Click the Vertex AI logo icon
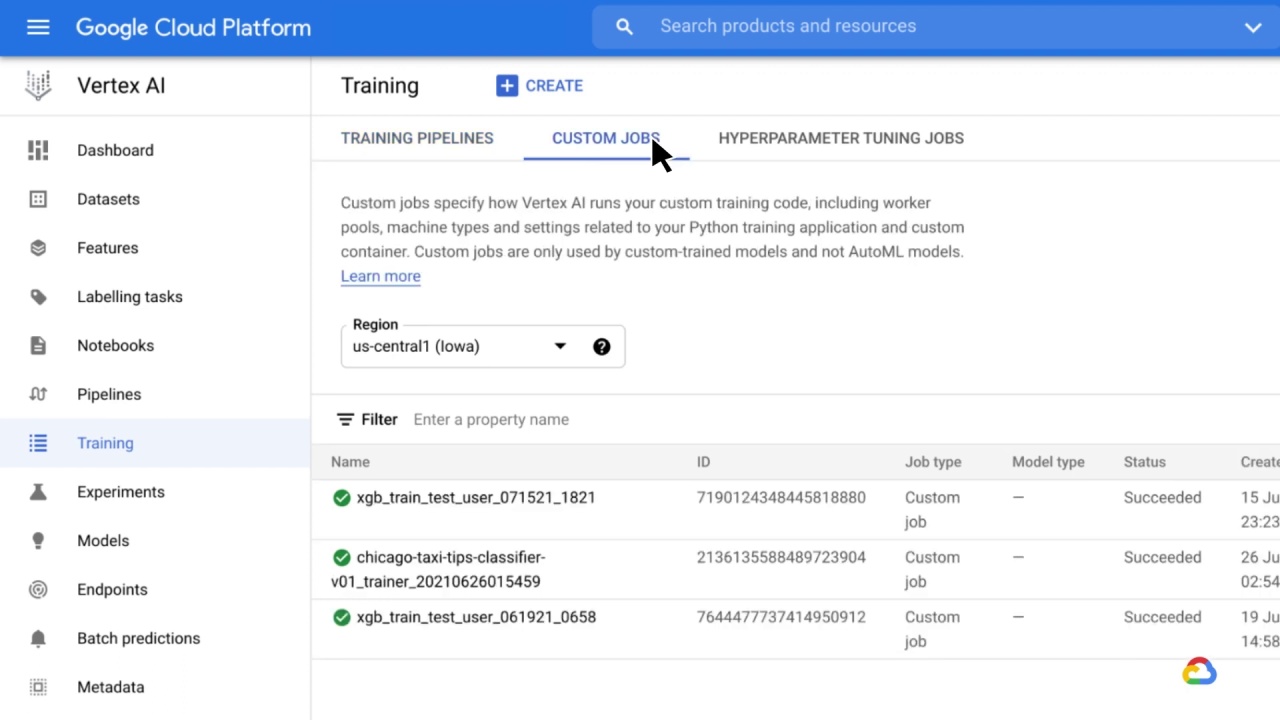 tap(38, 86)
